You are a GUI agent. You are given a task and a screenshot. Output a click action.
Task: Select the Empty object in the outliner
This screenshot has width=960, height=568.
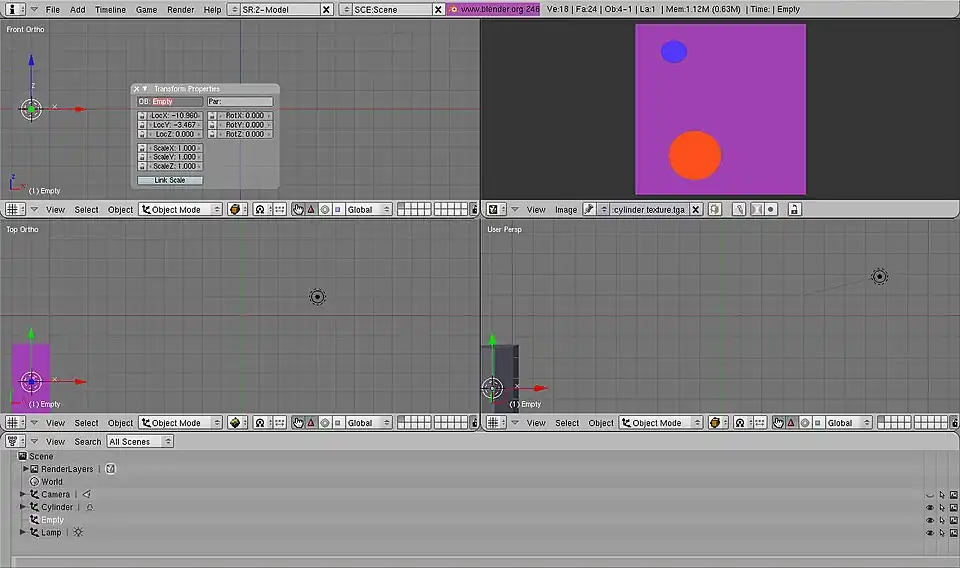(x=52, y=520)
